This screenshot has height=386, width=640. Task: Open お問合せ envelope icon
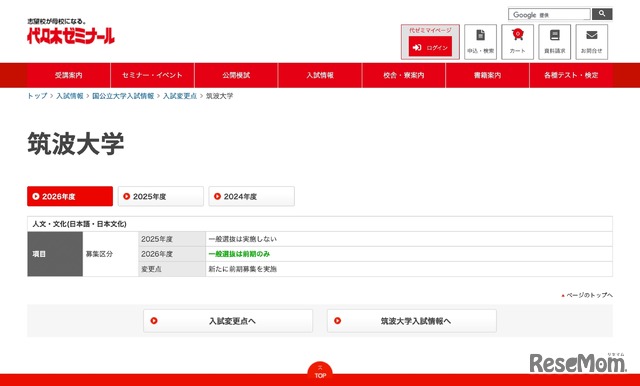coord(592,42)
